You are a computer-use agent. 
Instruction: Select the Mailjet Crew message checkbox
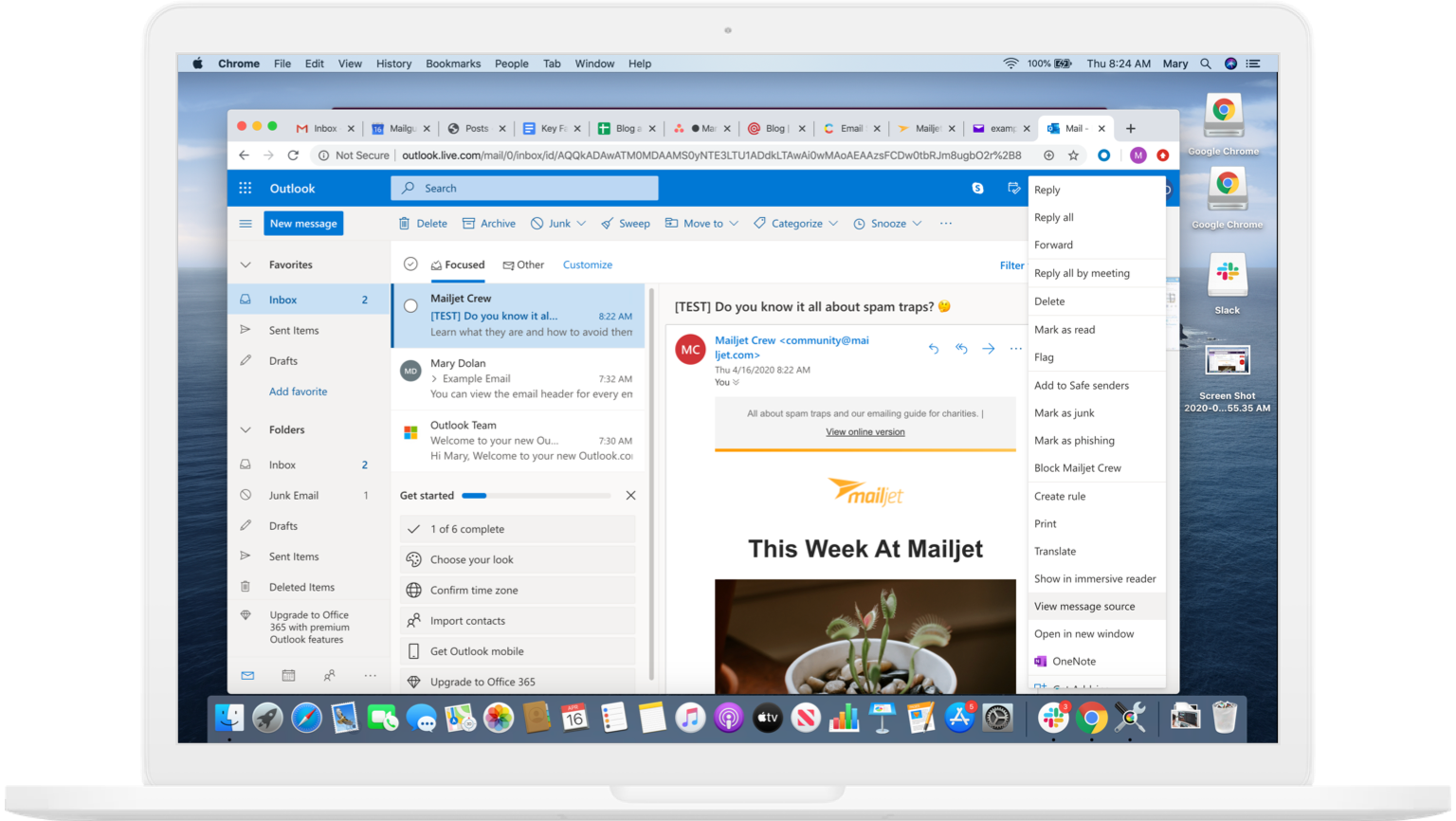coord(410,305)
